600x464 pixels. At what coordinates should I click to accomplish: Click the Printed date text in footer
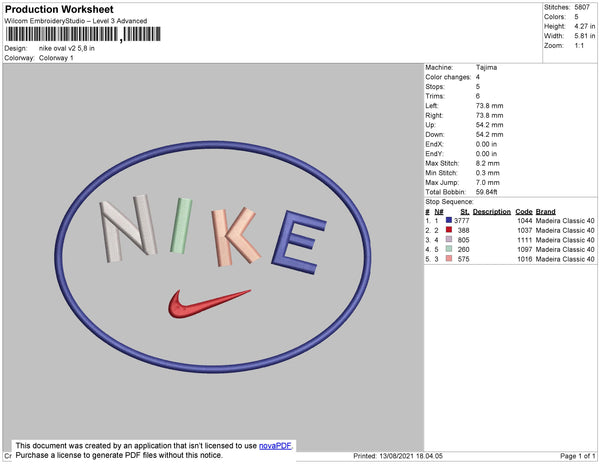point(398,456)
